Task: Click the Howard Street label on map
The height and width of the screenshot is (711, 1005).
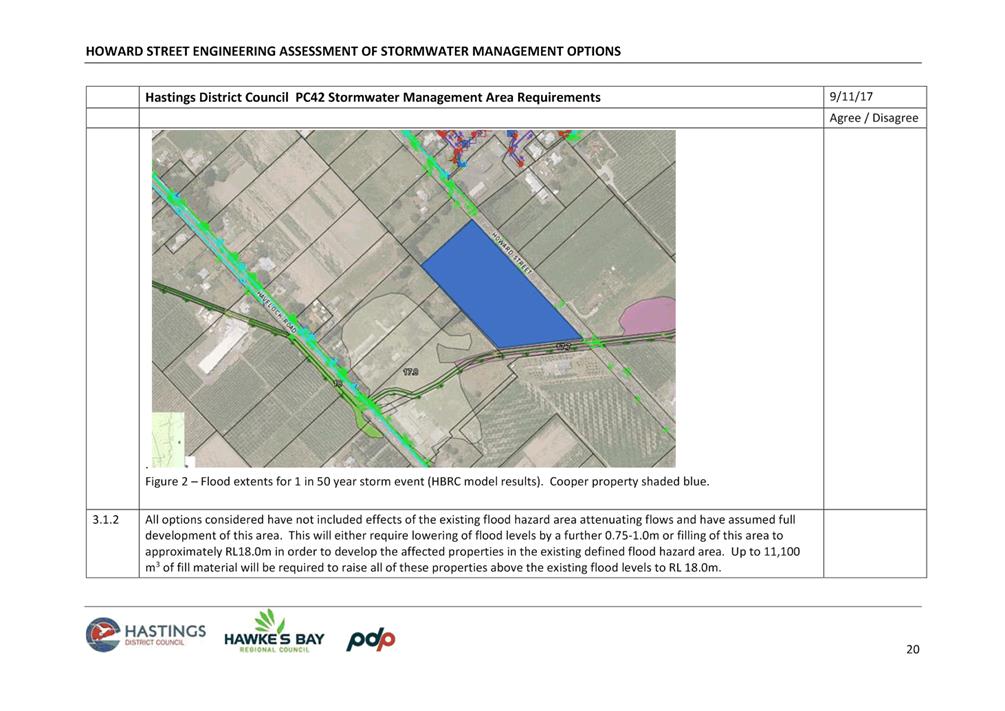Action: point(512,253)
